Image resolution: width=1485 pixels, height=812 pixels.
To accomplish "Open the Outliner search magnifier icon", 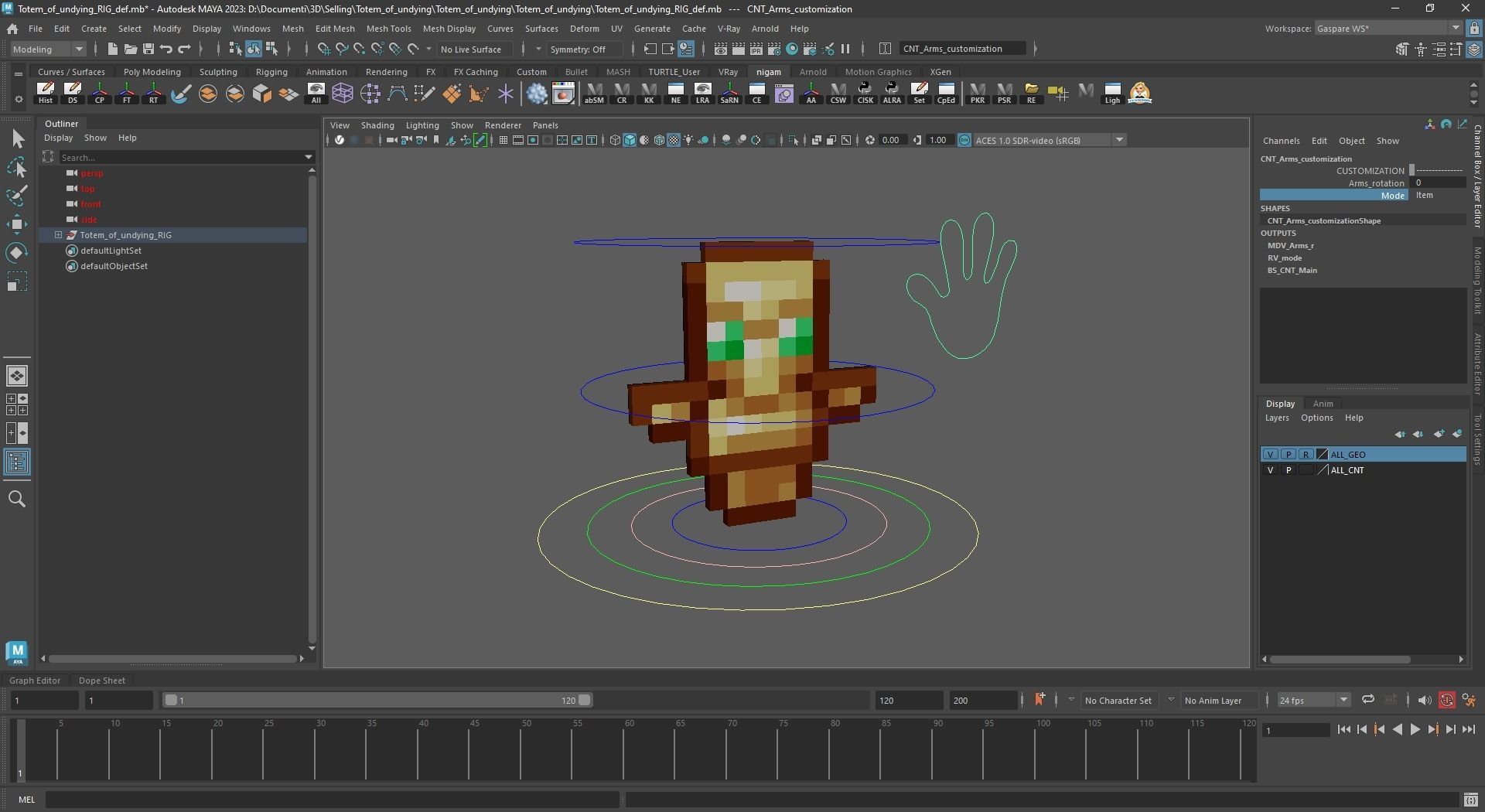I will point(17,500).
